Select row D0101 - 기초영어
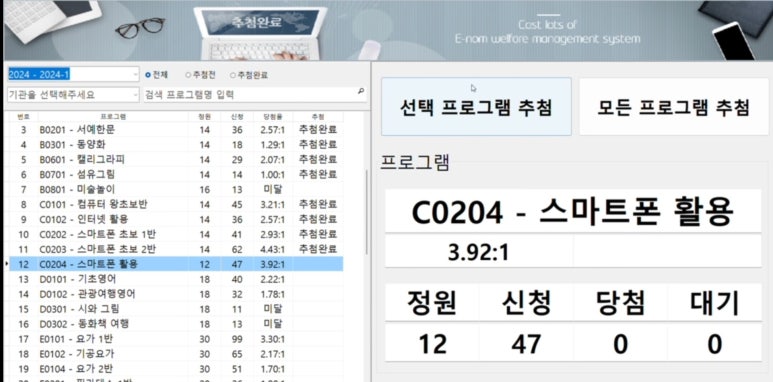 tap(176, 279)
